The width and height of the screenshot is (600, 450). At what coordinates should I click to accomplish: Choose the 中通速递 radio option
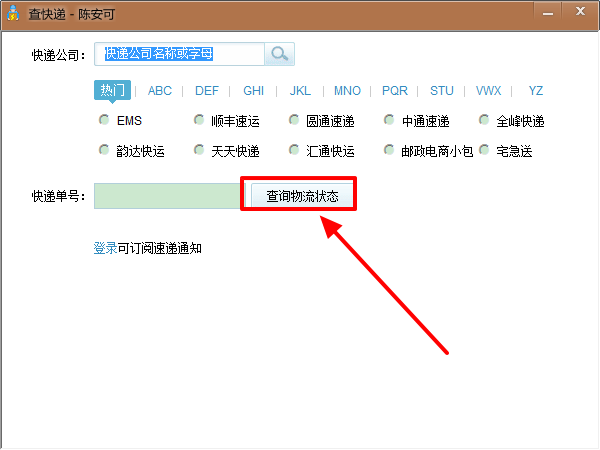(389, 120)
